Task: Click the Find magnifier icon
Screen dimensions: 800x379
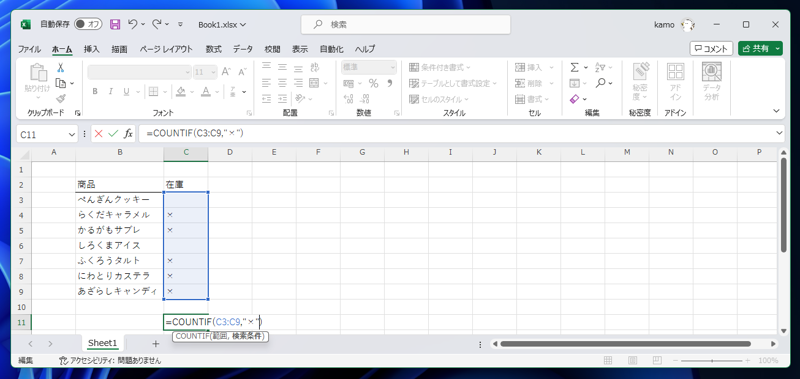Action: (x=601, y=83)
